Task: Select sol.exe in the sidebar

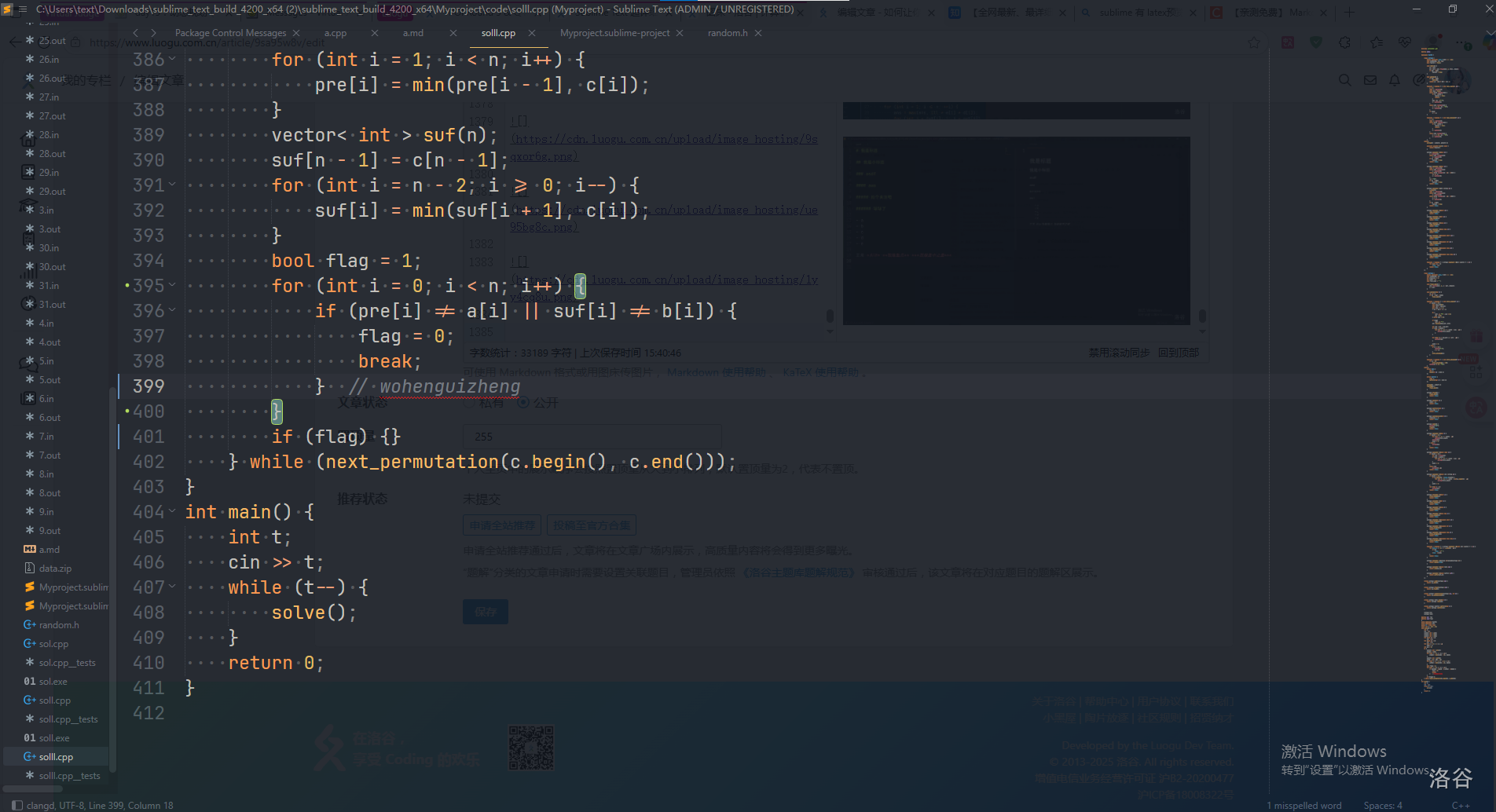Action: 53,682
